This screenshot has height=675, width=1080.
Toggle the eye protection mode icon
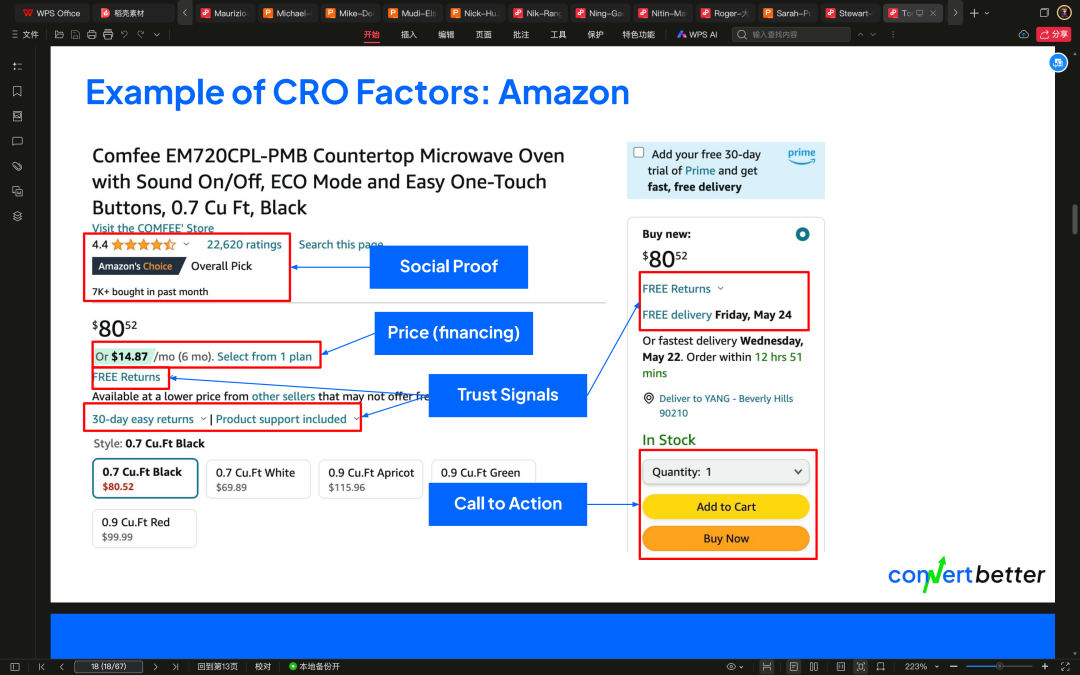coord(731,667)
